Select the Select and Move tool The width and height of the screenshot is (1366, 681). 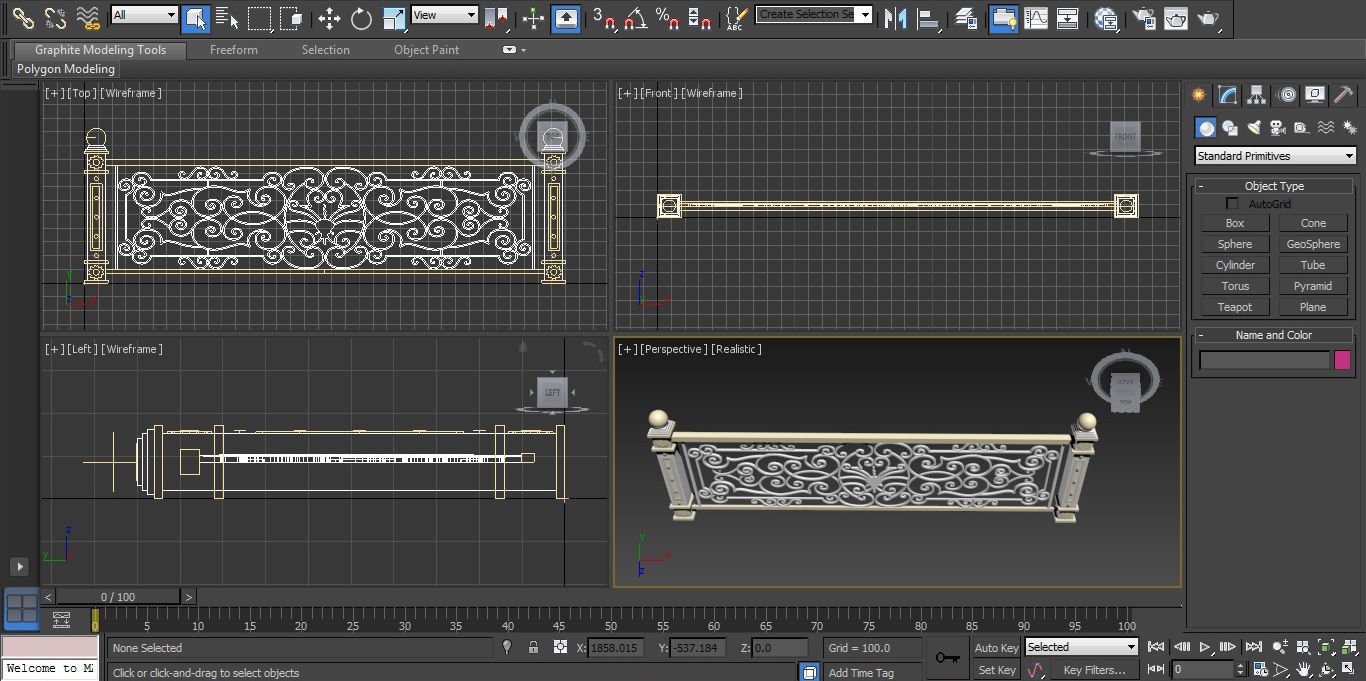(x=329, y=17)
